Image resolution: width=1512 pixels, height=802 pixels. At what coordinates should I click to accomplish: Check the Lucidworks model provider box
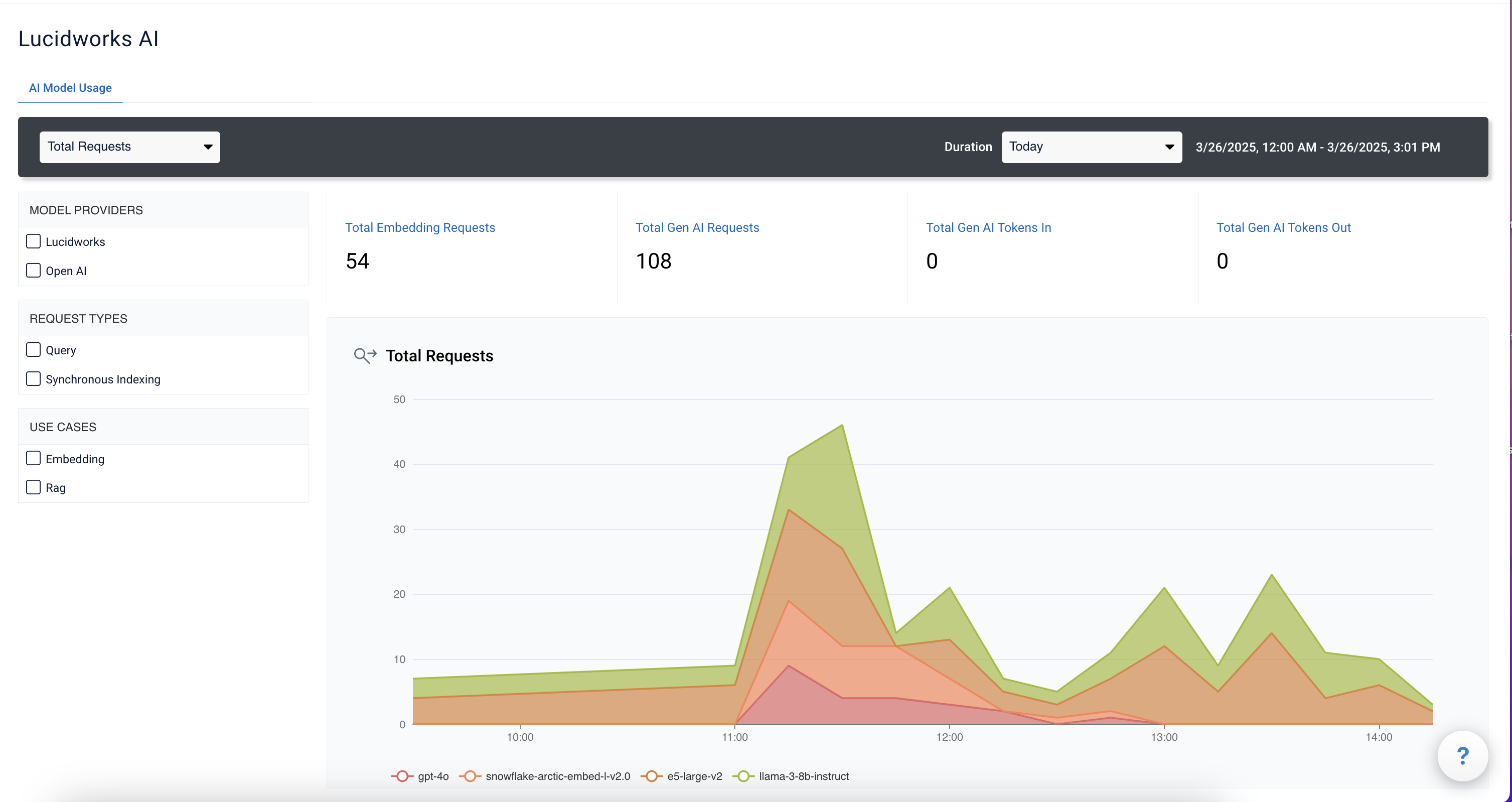click(x=34, y=241)
